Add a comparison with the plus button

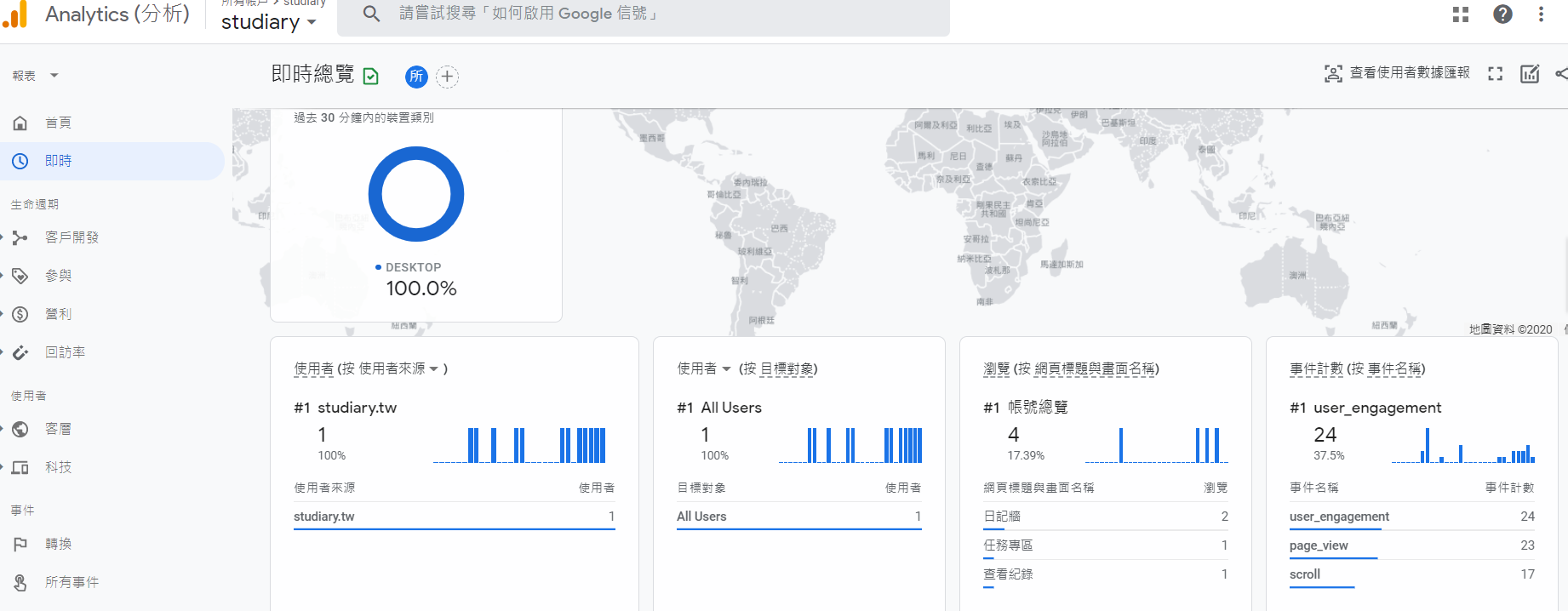coord(447,77)
